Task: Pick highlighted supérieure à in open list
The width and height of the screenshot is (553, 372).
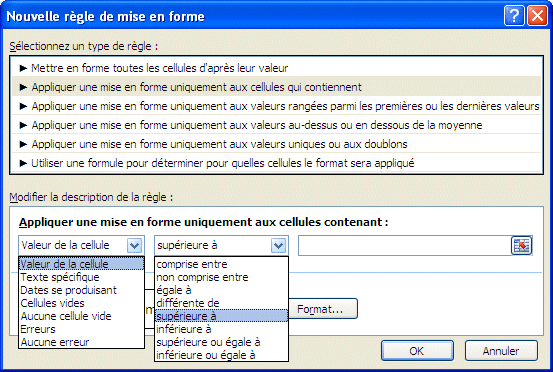Action: (x=221, y=316)
